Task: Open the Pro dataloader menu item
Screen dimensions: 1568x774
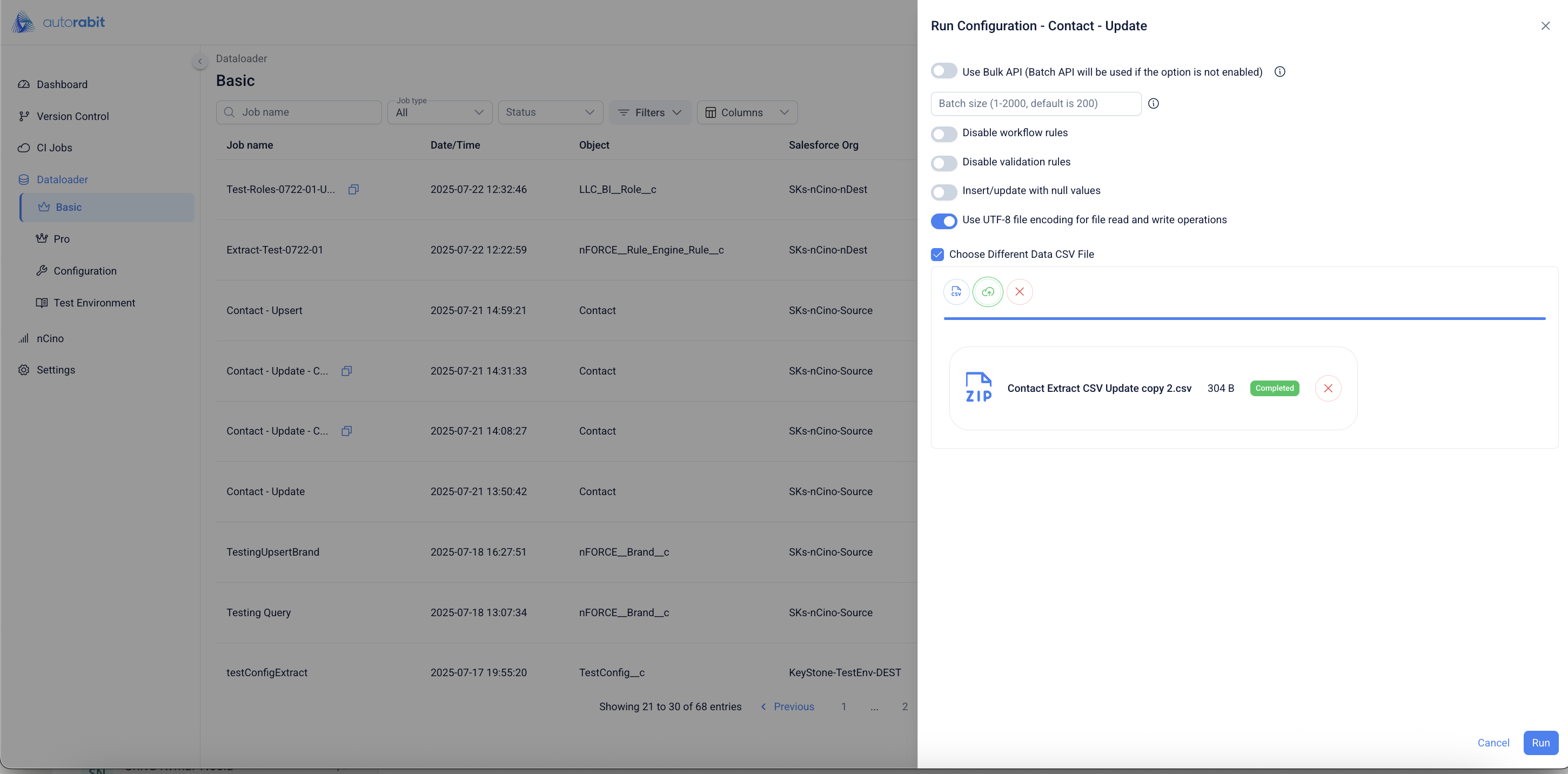Action: coord(61,239)
